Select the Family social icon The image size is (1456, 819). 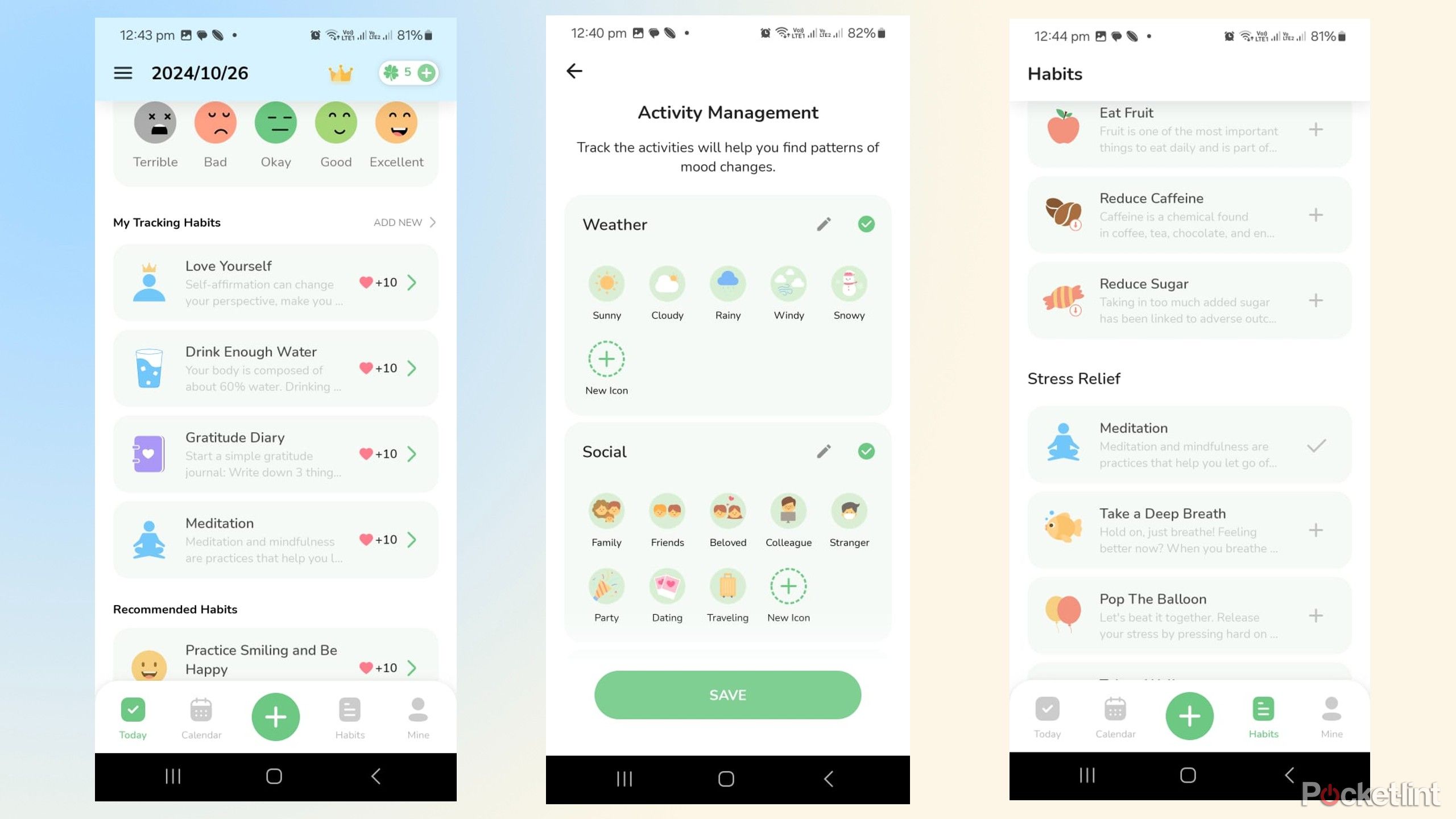606,510
